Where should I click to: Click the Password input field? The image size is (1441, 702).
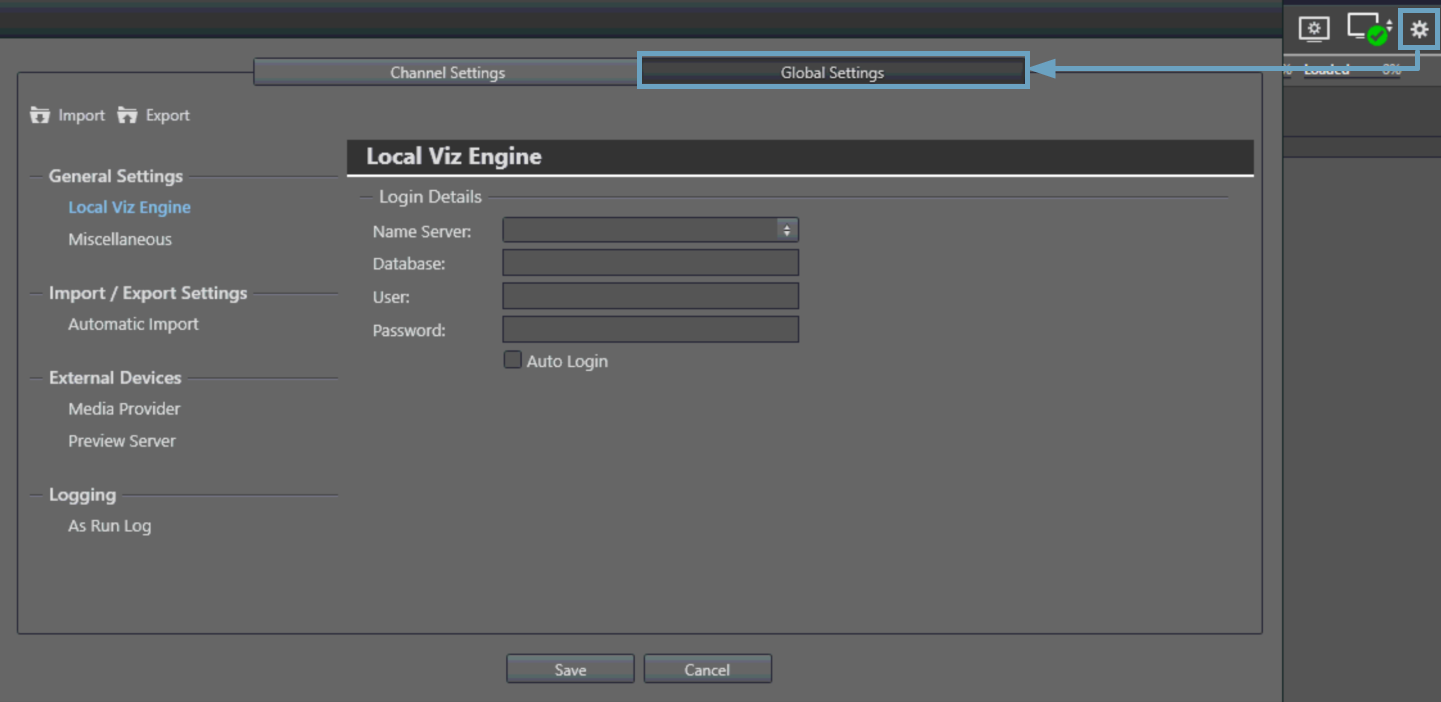coord(650,330)
